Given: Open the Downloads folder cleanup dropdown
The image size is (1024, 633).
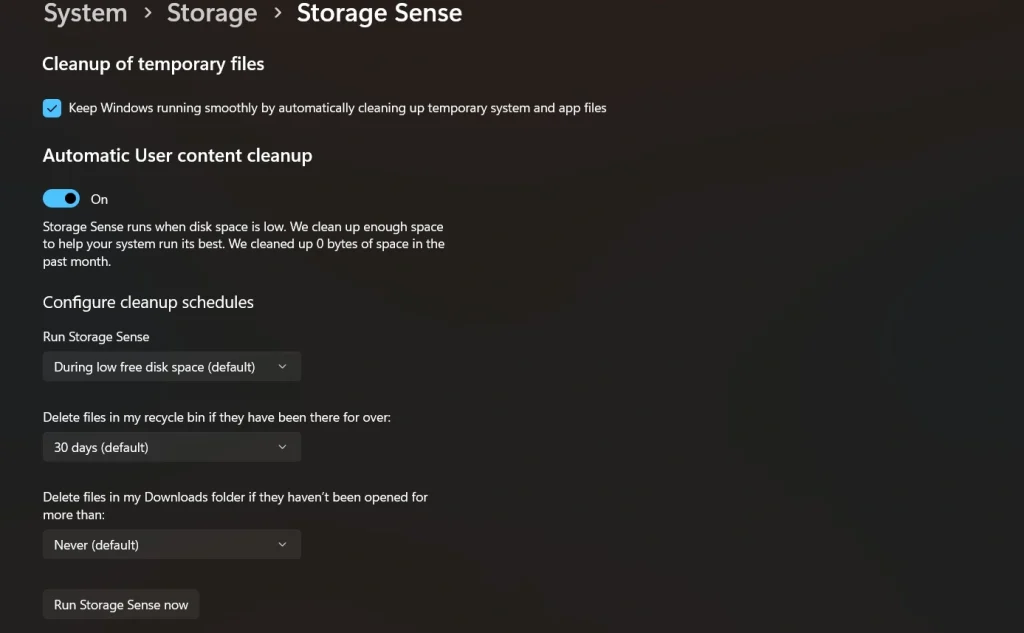Looking at the screenshot, I should (171, 544).
